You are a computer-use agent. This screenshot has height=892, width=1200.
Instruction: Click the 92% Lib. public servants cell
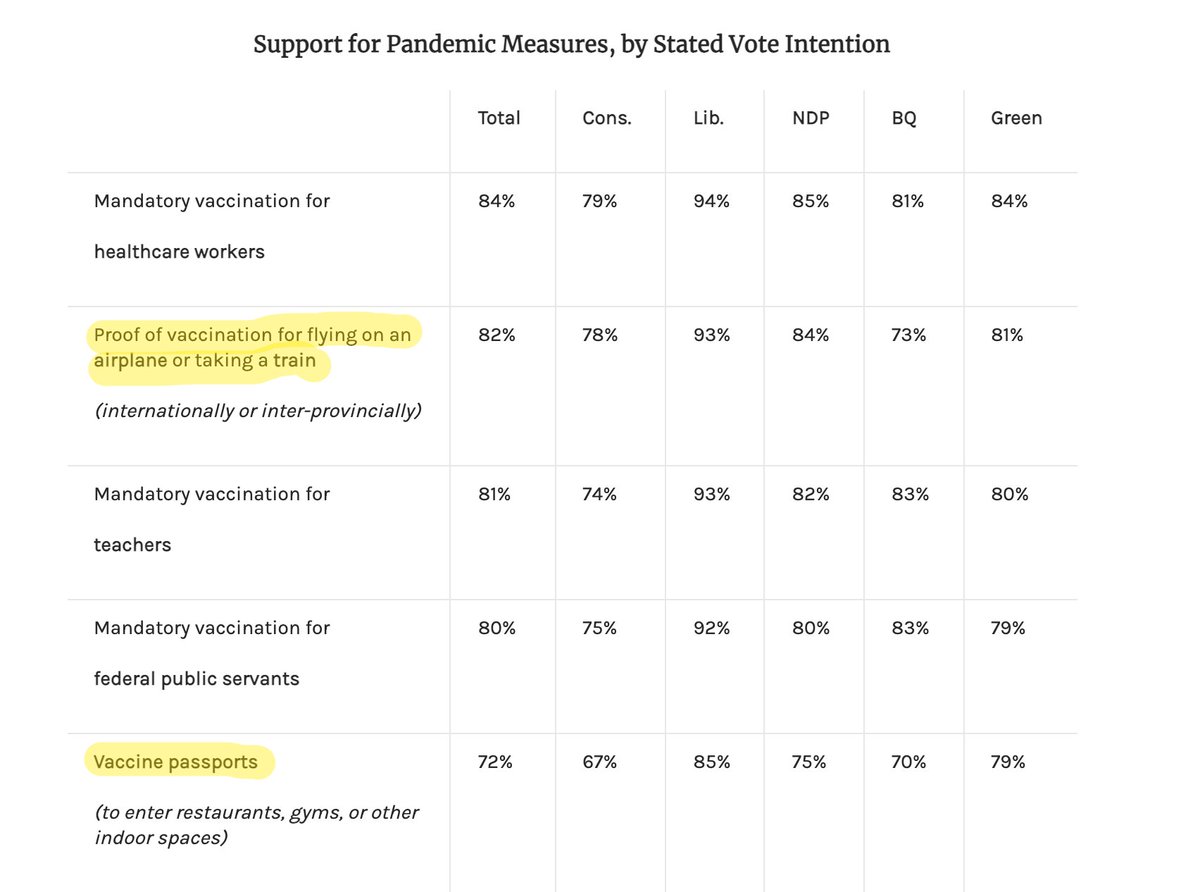coord(712,628)
